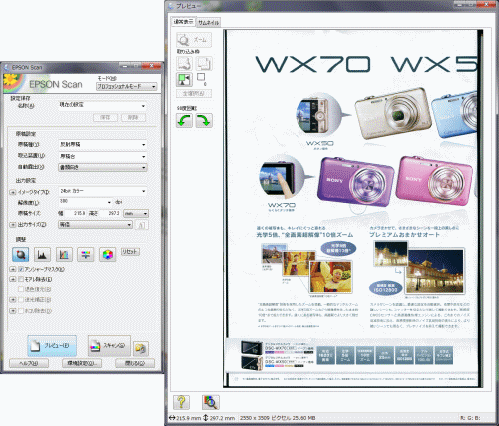The width and height of the screenshot is (499, 426).
Task: Click the document width field 215.9
Action: point(75,213)
